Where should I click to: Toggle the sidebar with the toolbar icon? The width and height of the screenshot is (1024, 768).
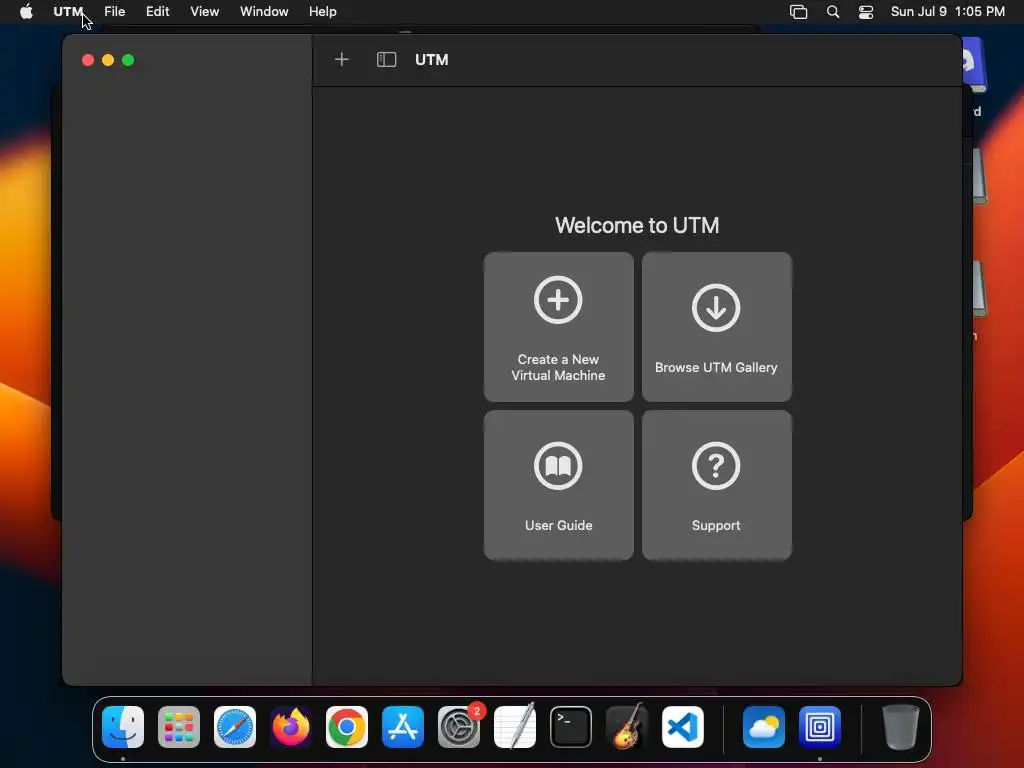(387, 59)
